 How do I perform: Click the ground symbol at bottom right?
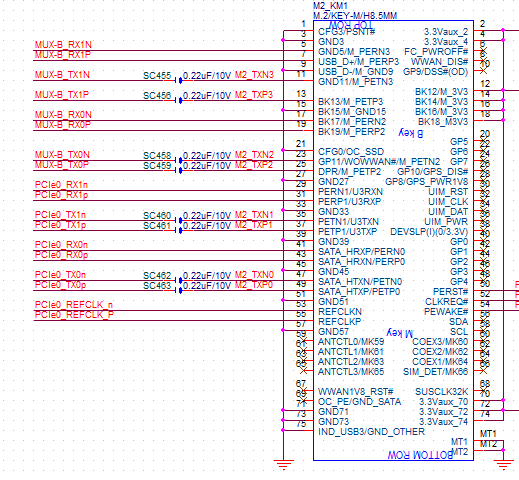(503, 465)
